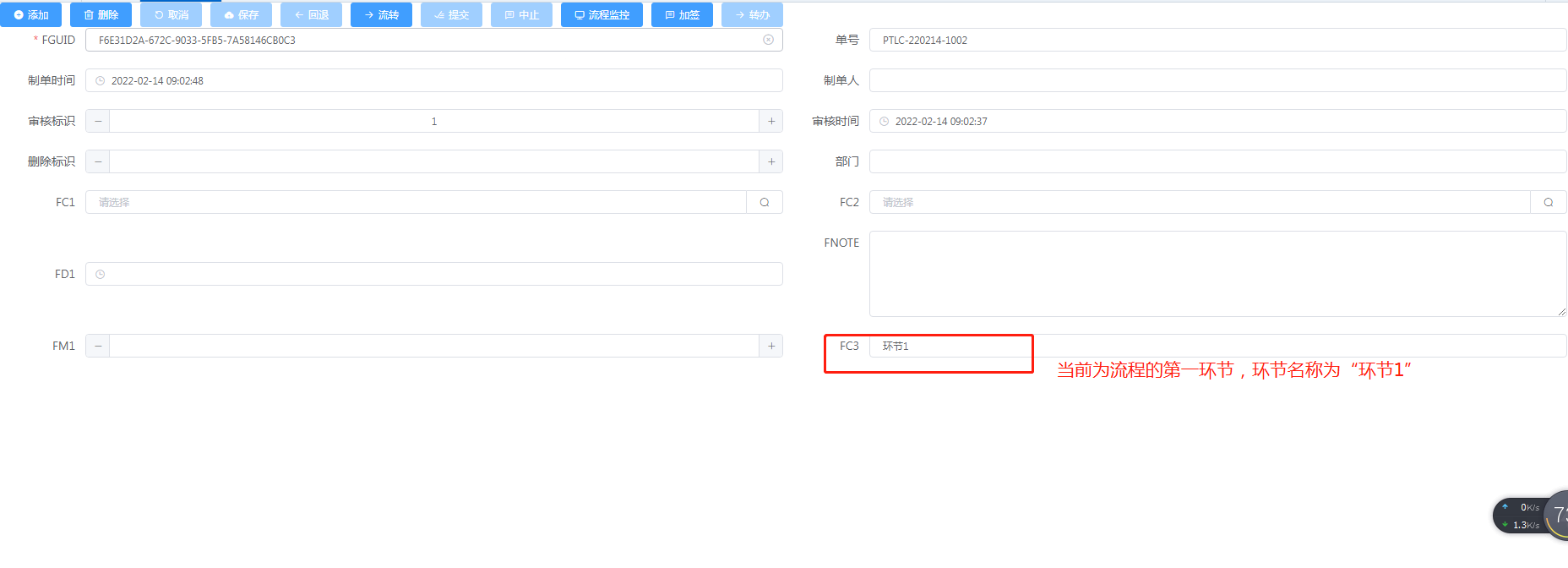The width and height of the screenshot is (1568, 568).
Task: Open the FC1 search lookup icon
Action: pyautogui.click(x=765, y=202)
